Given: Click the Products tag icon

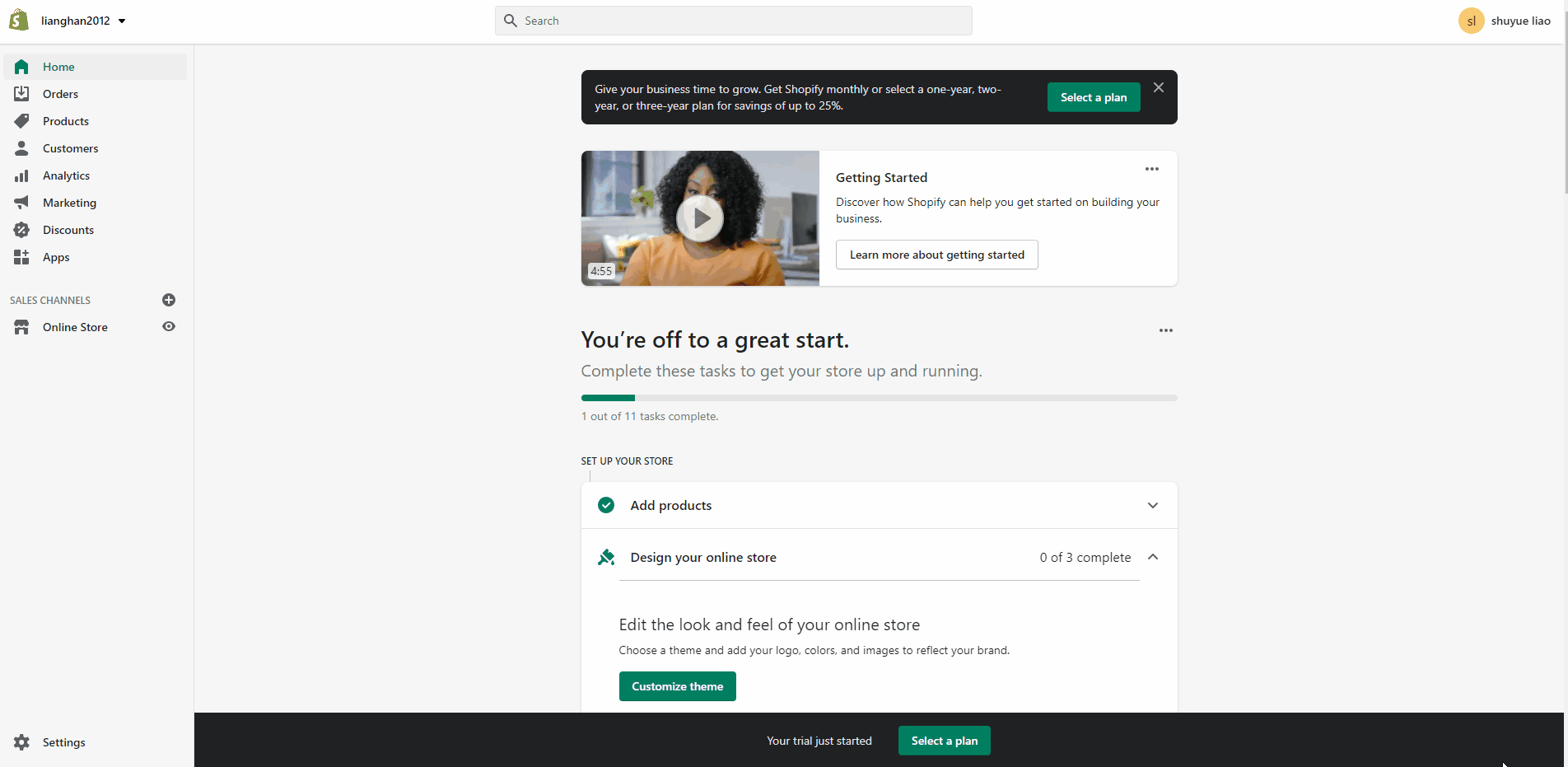Looking at the screenshot, I should point(21,121).
